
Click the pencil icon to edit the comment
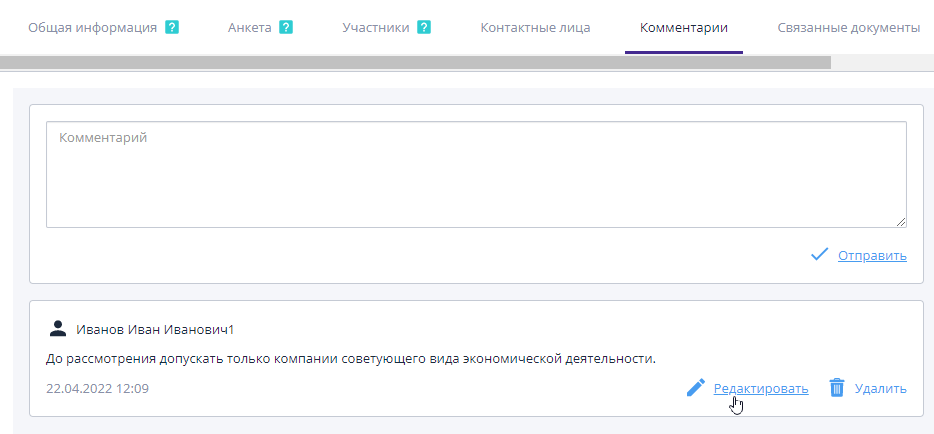coord(696,388)
